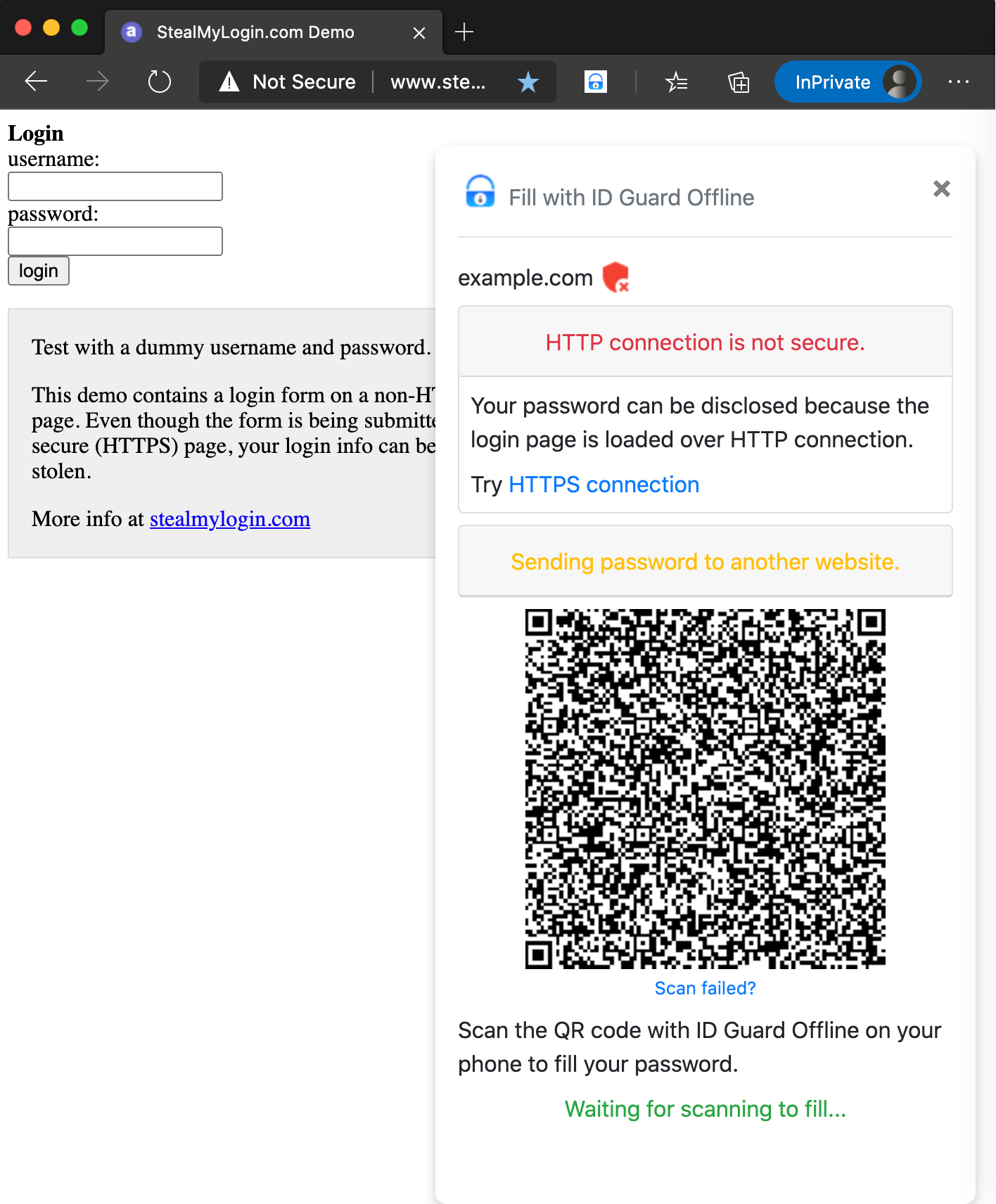Click the username input field
Image resolution: width=996 pixels, height=1204 pixels.
[115, 186]
